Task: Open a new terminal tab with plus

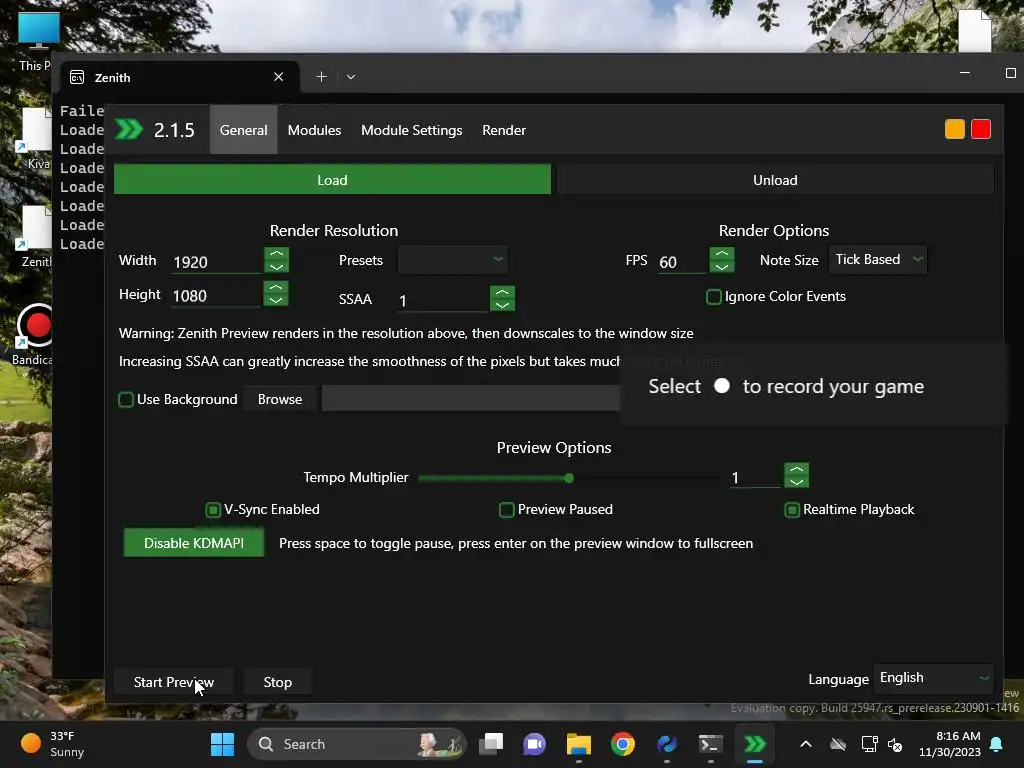Action: tap(321, 76)
